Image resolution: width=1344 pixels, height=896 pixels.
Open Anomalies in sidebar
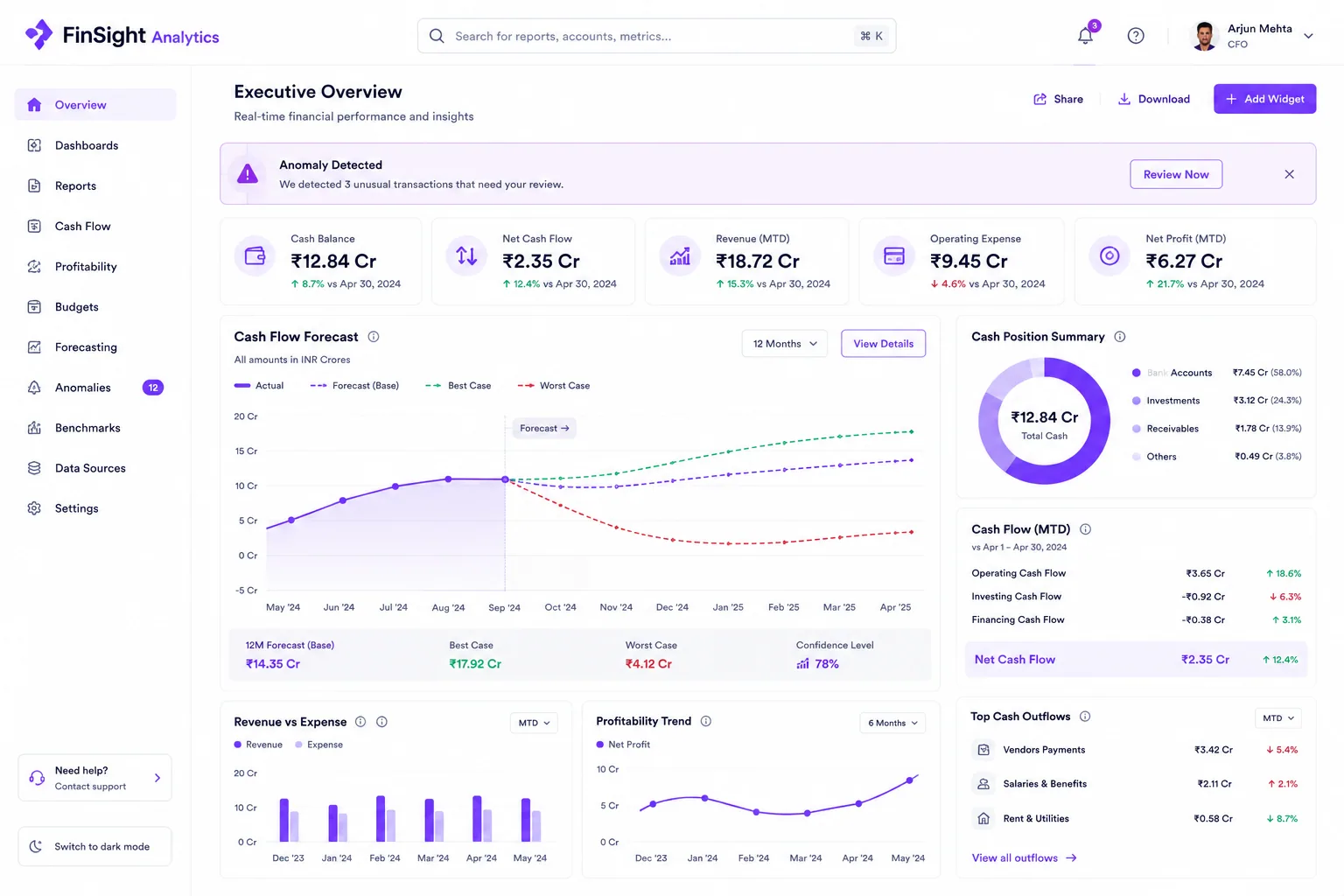(x=95, y=387)
